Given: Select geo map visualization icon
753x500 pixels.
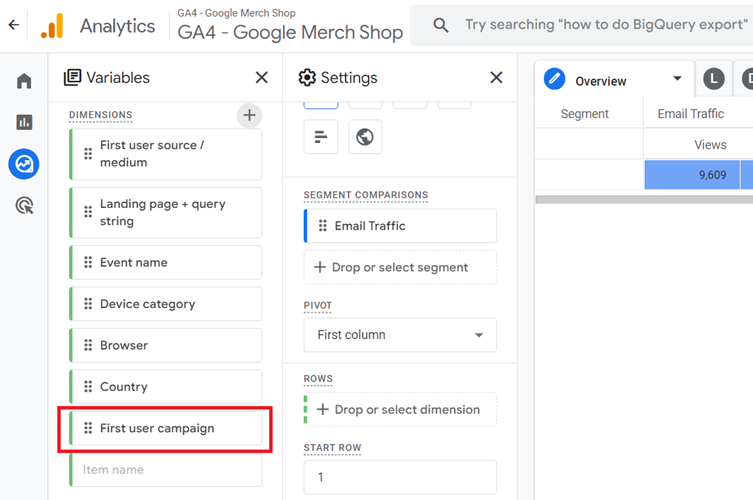Looking at the screenshot, I should tap(365, 137).
